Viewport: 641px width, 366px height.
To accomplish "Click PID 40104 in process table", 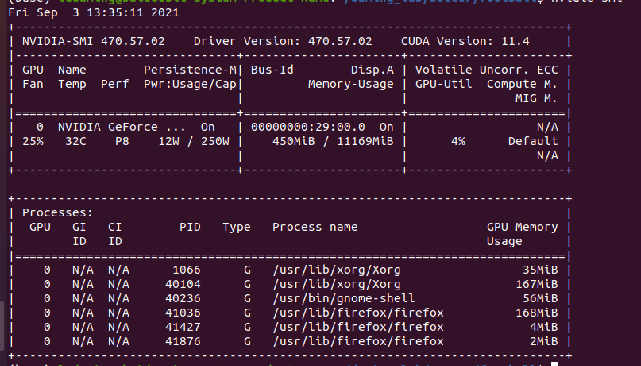I will click(x=183, y=284).
